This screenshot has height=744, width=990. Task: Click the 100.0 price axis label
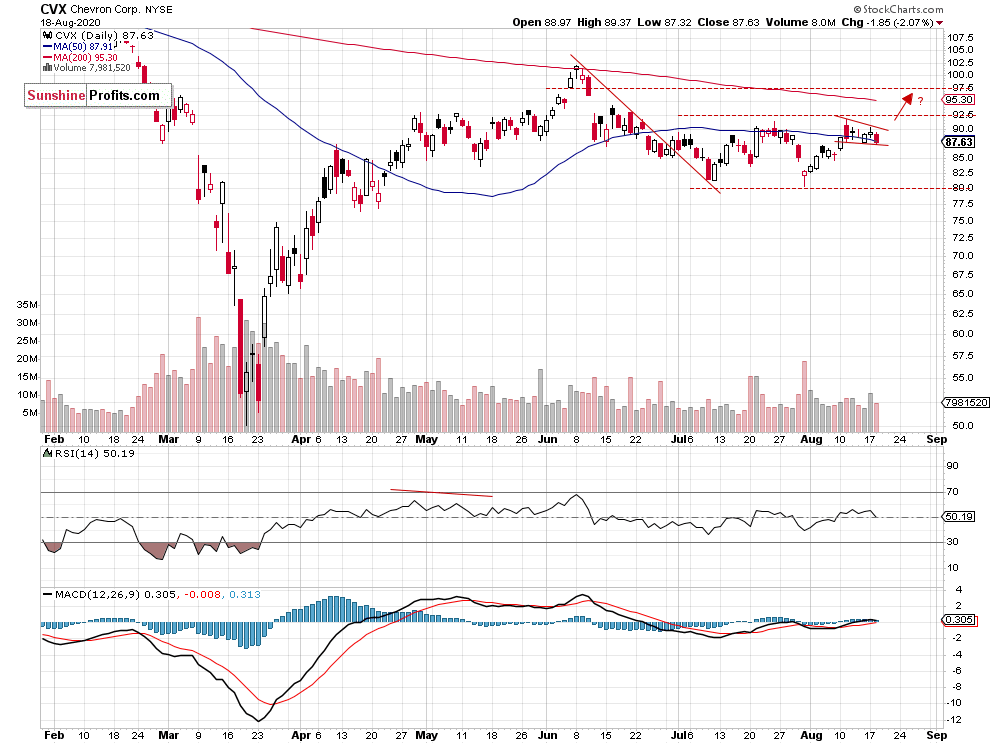tap(960, 75)
